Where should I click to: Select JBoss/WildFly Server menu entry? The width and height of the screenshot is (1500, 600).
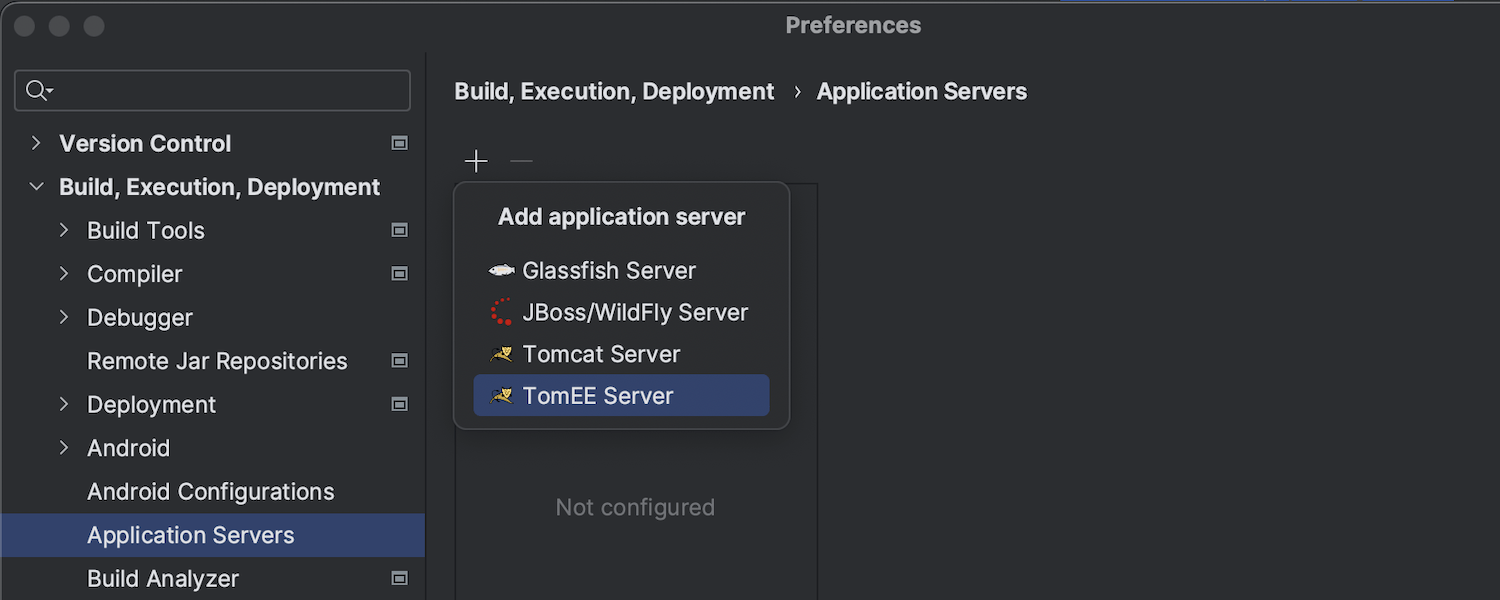tap(635, 313)
